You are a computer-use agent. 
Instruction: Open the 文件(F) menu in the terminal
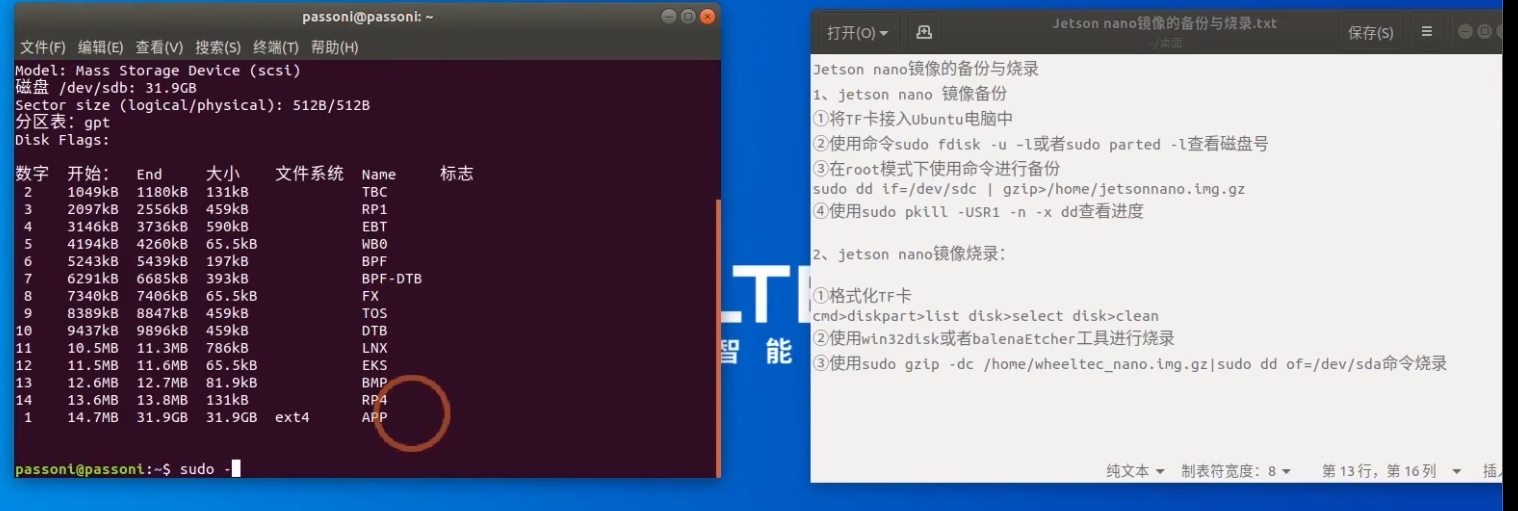tap(43, 47)
